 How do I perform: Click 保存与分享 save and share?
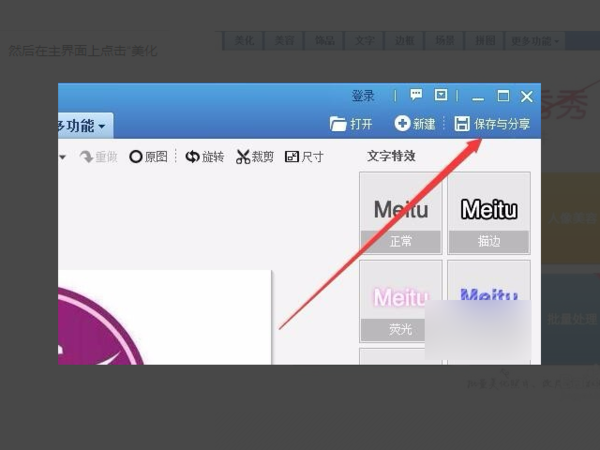(492, 124)
